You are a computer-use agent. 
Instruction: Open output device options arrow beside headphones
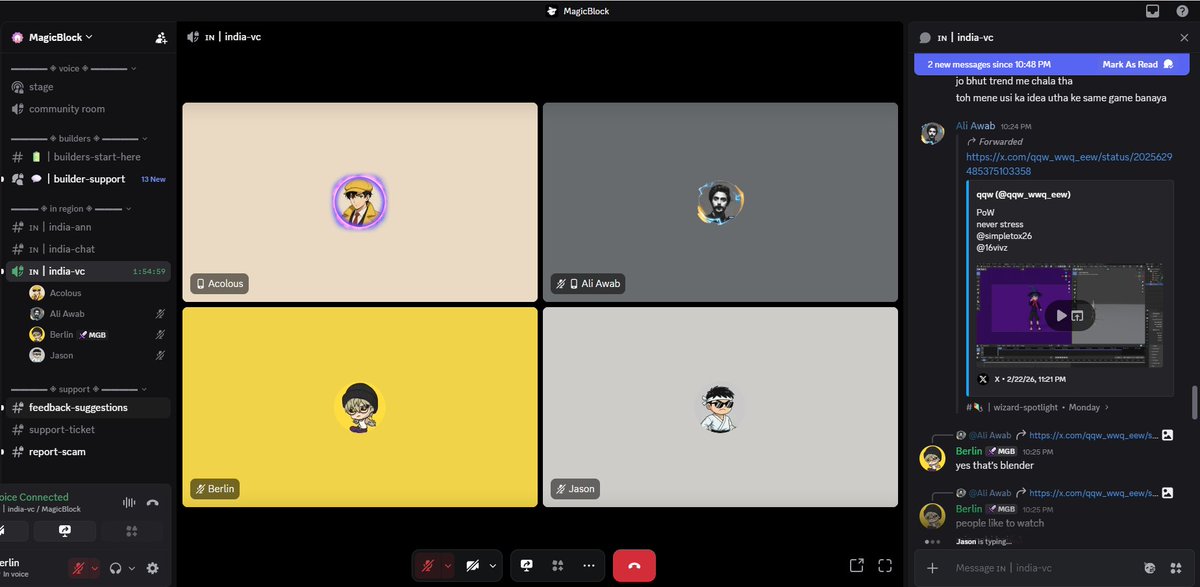click(131, 568)
